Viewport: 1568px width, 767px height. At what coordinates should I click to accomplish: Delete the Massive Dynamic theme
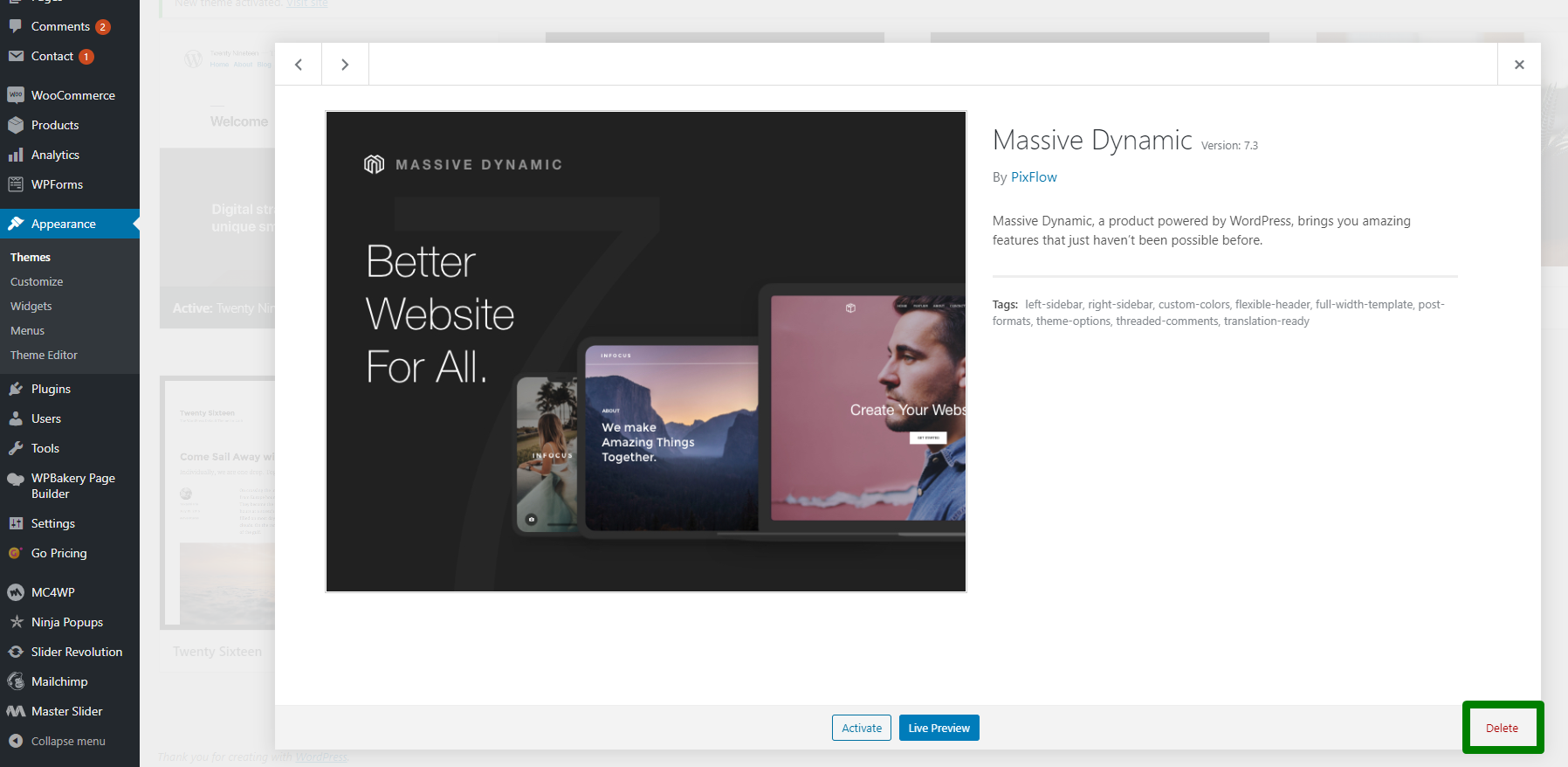[1502, 728]
